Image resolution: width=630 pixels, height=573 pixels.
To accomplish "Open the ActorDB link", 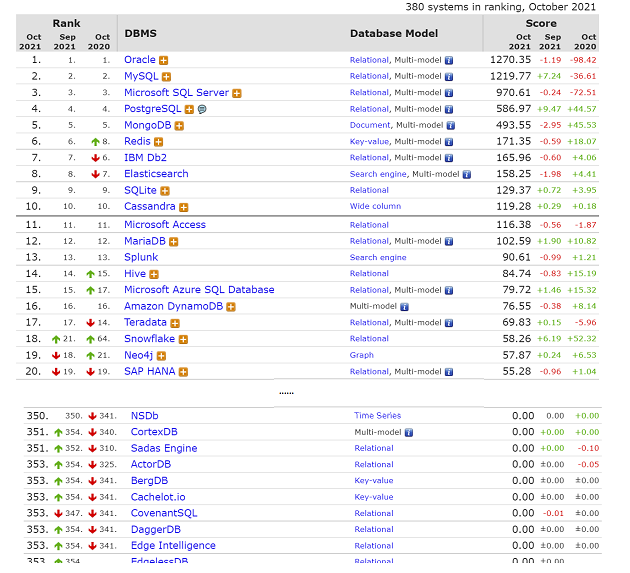I will [151, 465].
